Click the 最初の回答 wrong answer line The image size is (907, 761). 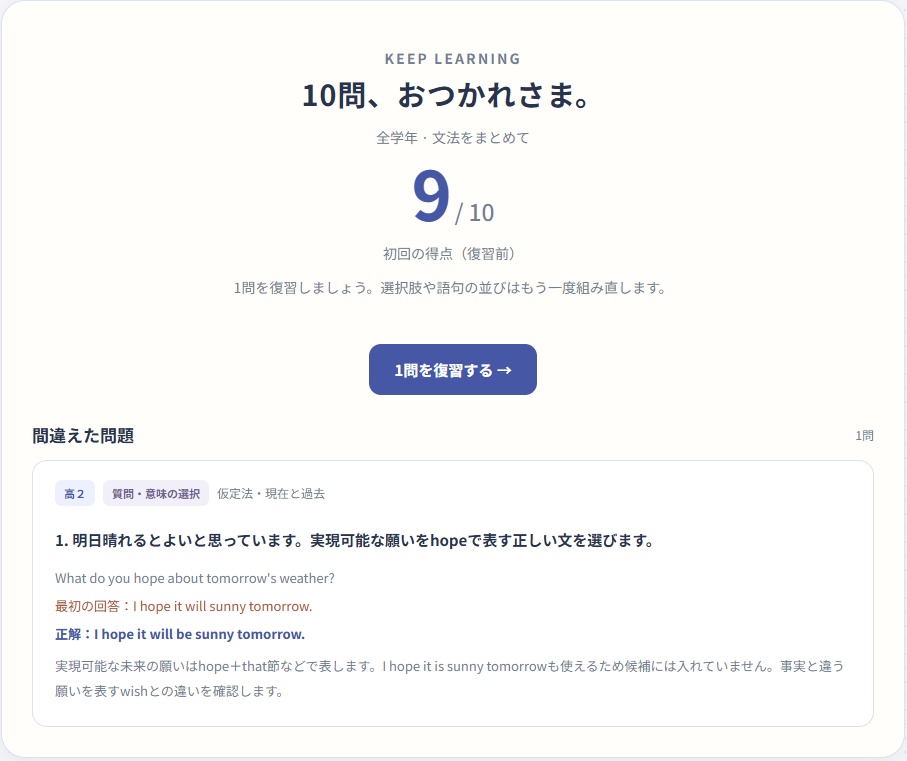(183, 606)
